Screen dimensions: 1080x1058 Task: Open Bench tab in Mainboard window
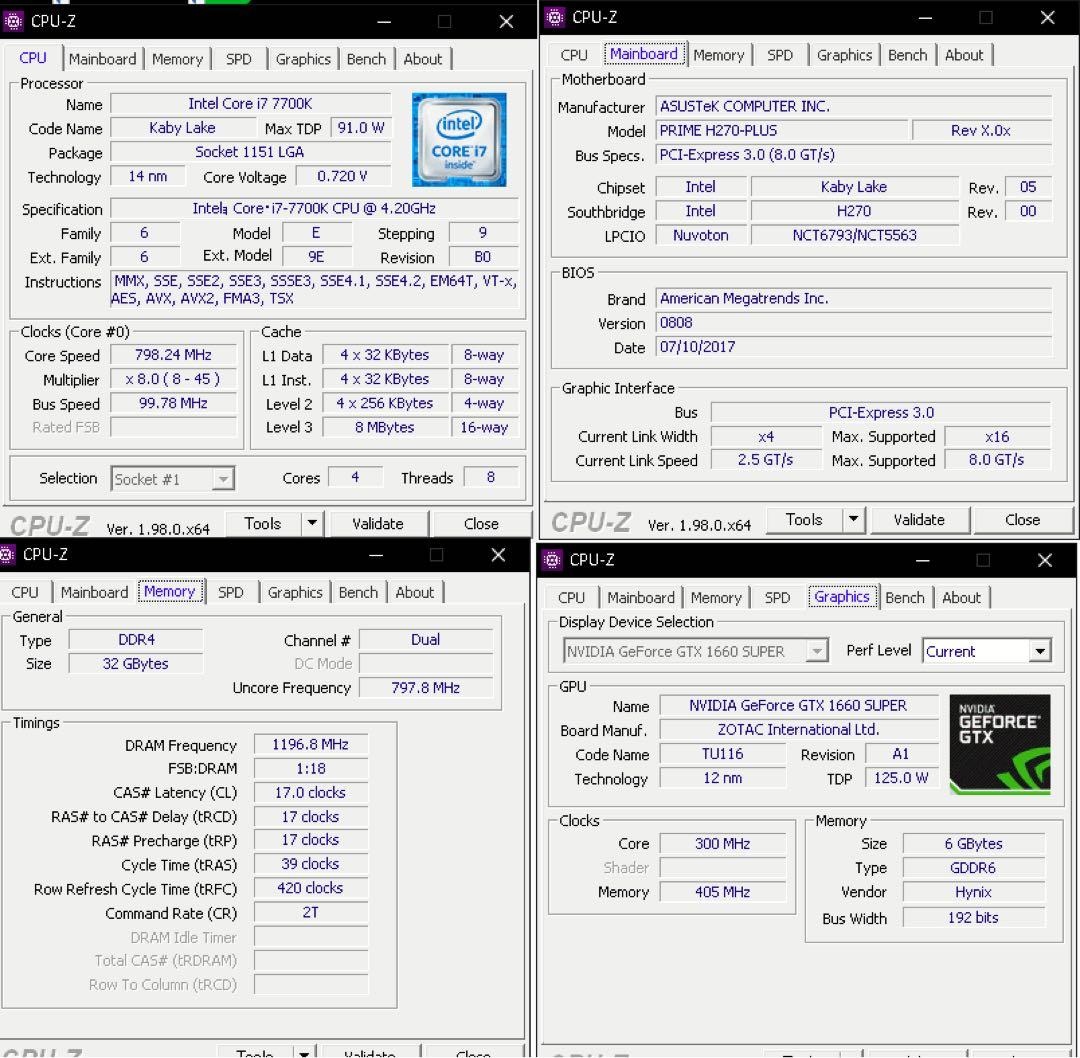coord(908,55)
